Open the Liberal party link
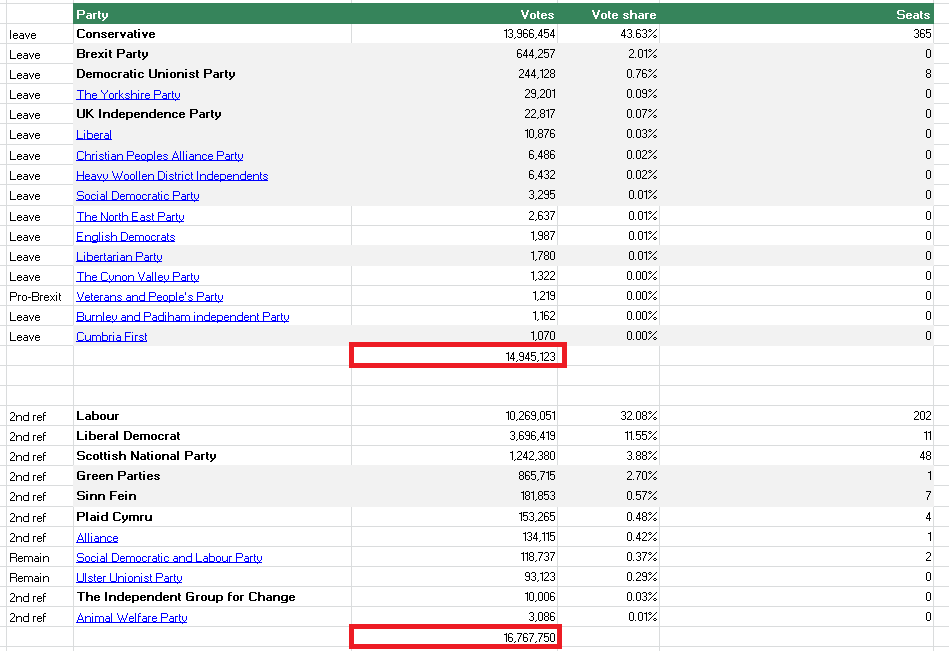949x651 pixels. tap(94, 134)
